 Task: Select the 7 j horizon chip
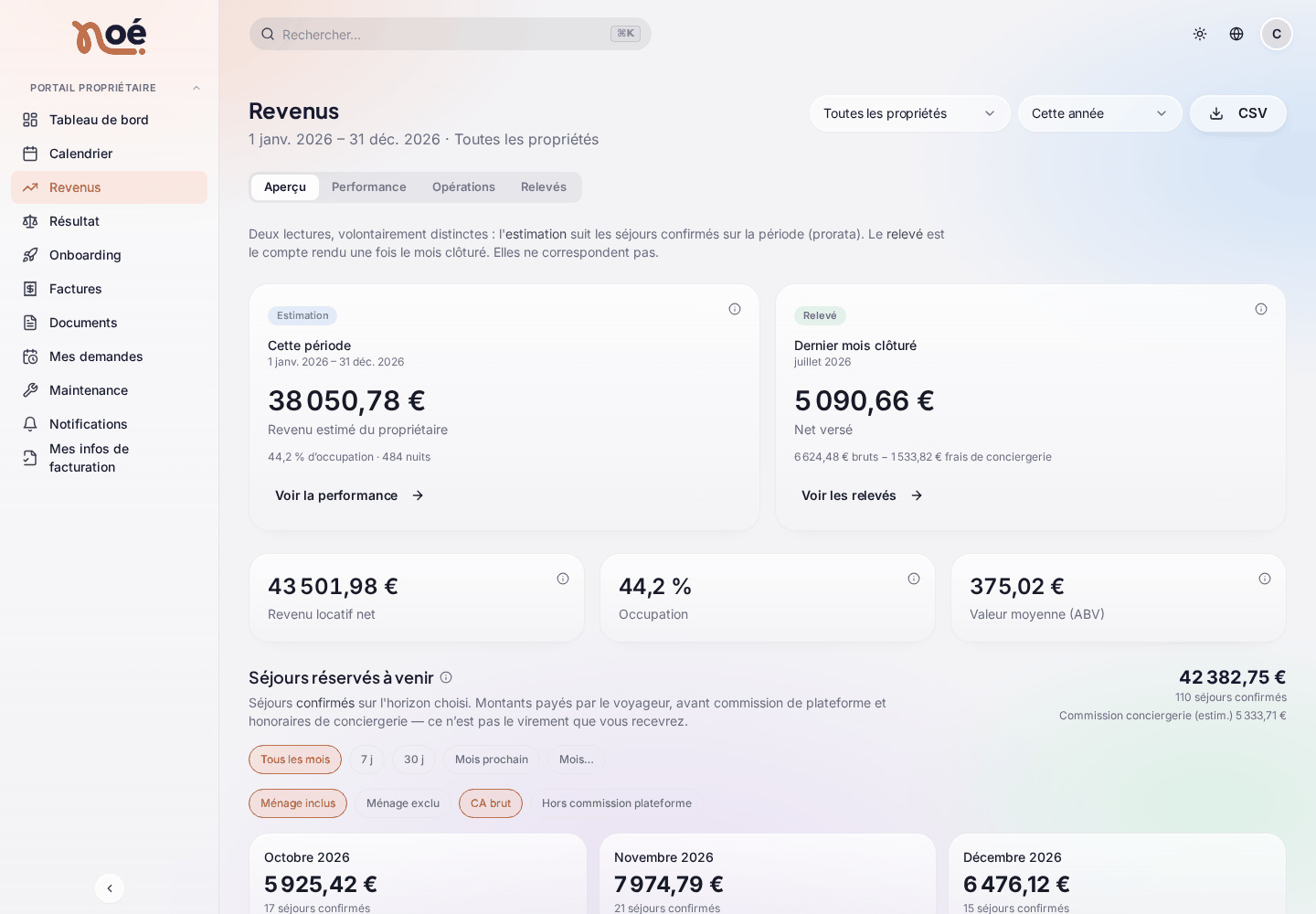coord(366,760)
